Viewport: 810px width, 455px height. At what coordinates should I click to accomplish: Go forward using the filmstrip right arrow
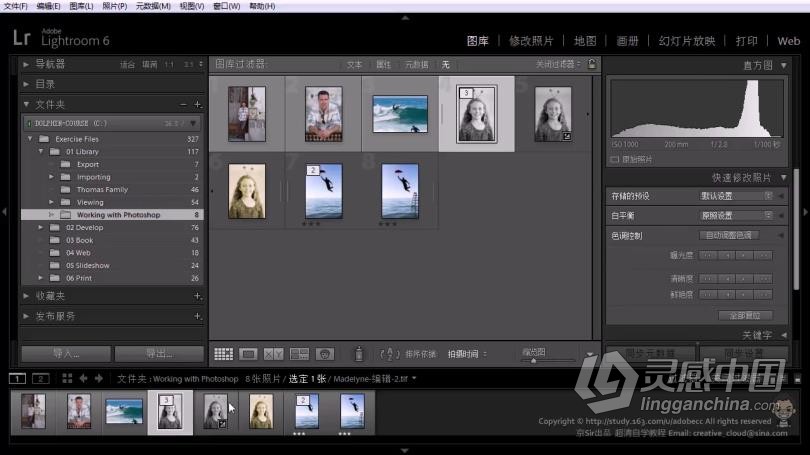[99, 379]
